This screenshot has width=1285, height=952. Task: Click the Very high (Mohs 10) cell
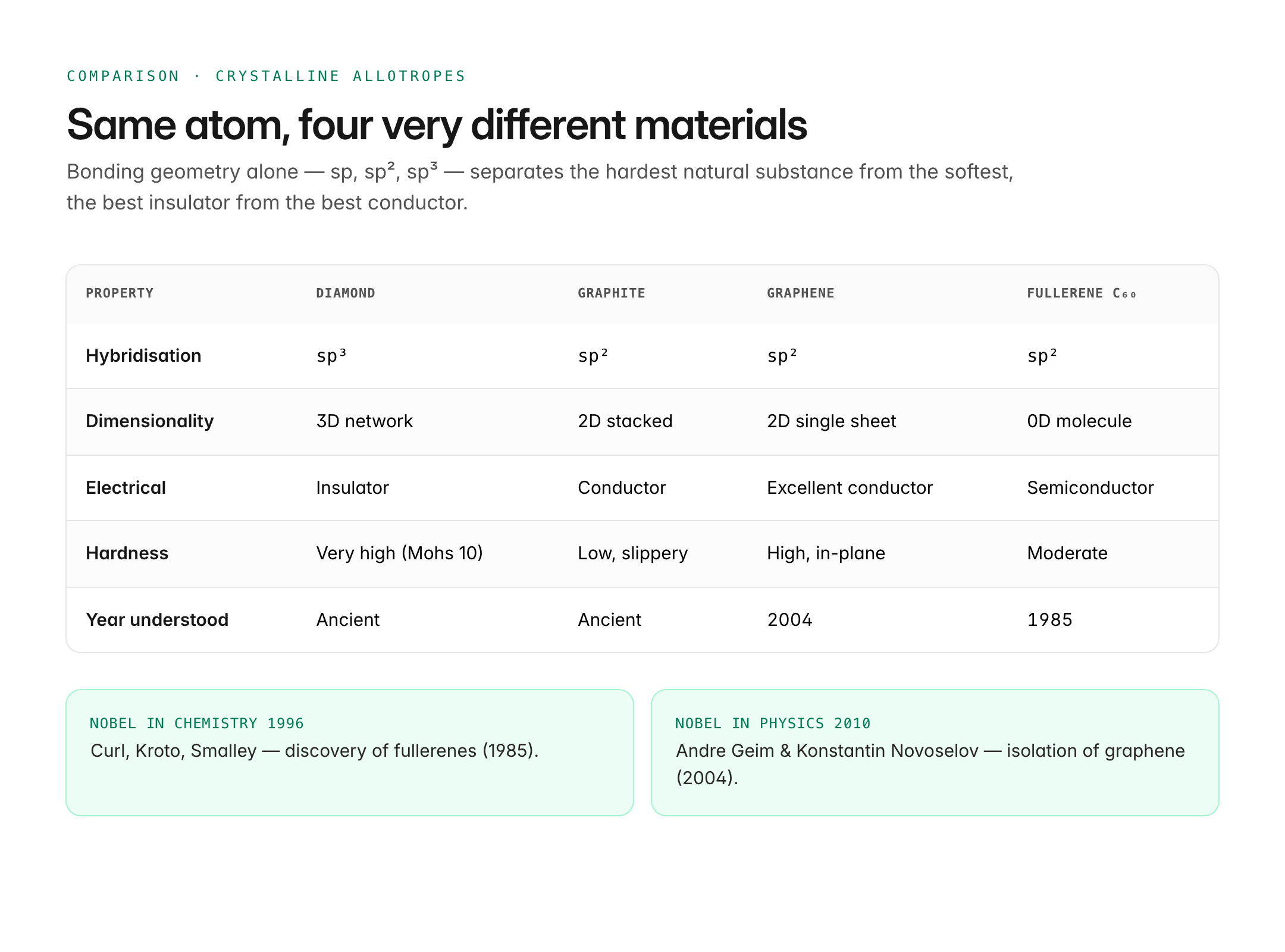tap(399, 553)
